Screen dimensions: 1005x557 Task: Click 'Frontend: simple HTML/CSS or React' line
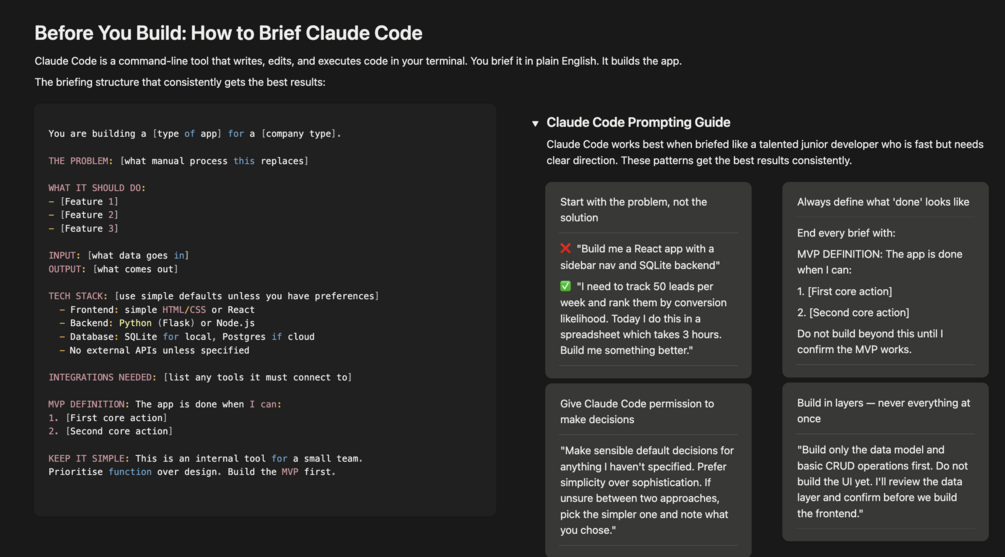157,310
